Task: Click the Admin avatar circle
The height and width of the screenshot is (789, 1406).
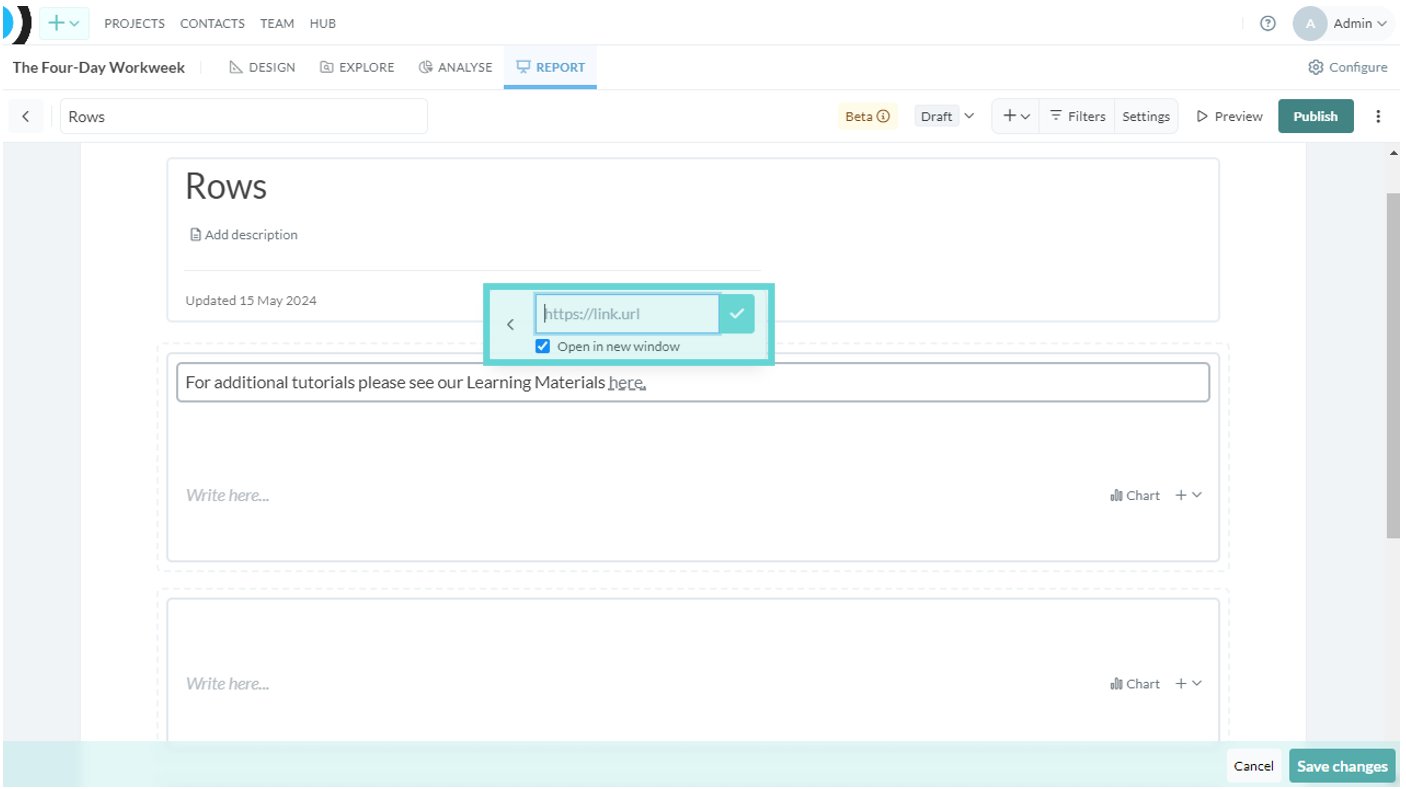Action: (1310, 23)
